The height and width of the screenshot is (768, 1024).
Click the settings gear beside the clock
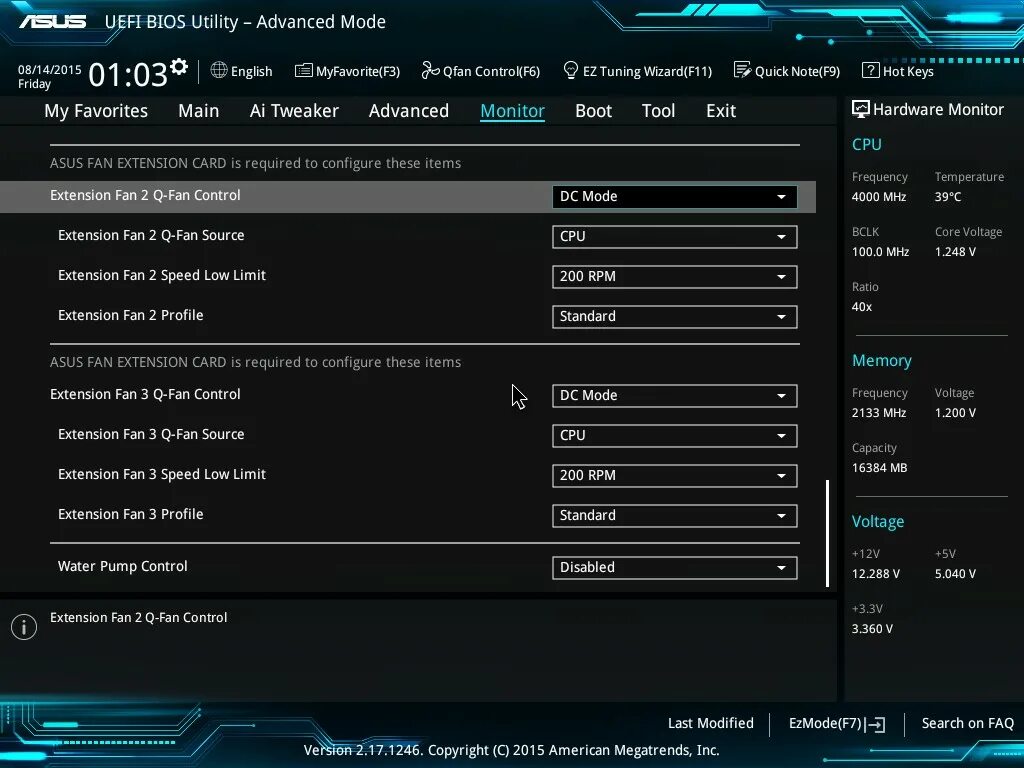click(179, 67)
